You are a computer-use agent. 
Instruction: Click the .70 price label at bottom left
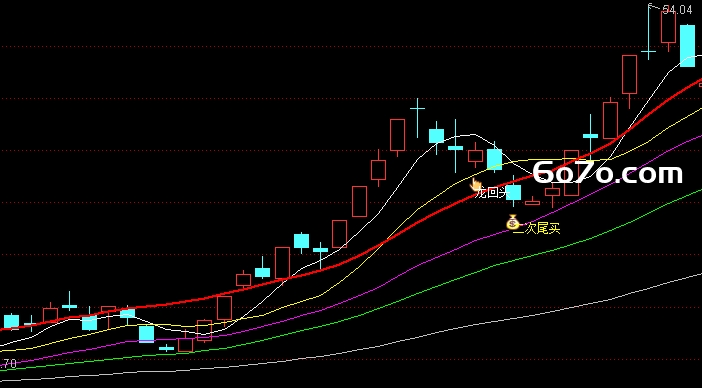tap(9, 364)
